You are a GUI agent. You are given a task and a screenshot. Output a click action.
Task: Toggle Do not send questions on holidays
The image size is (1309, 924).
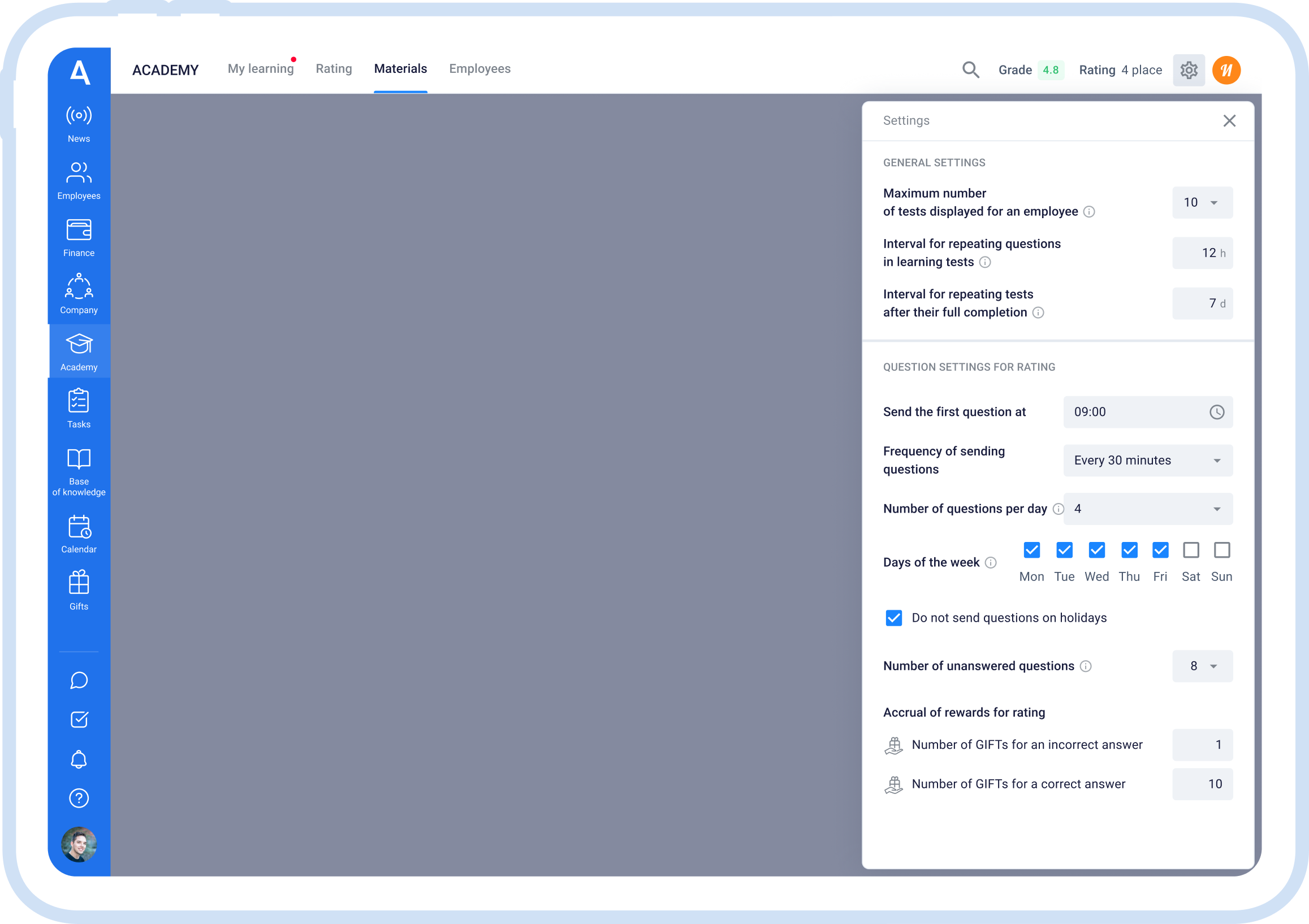click(x=893, y=618)
